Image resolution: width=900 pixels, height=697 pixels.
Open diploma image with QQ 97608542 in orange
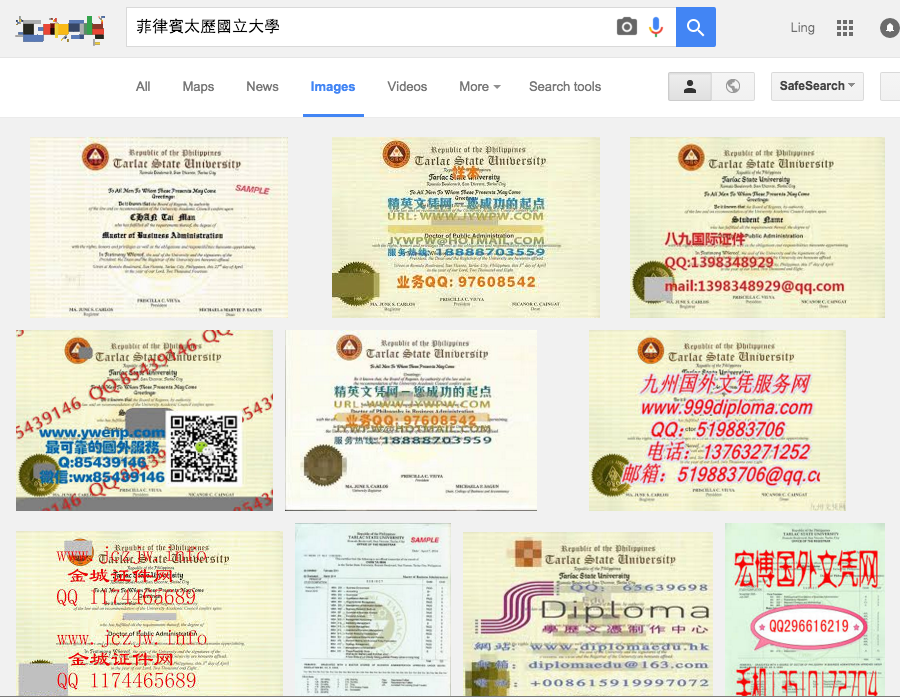tap(465, 227)
